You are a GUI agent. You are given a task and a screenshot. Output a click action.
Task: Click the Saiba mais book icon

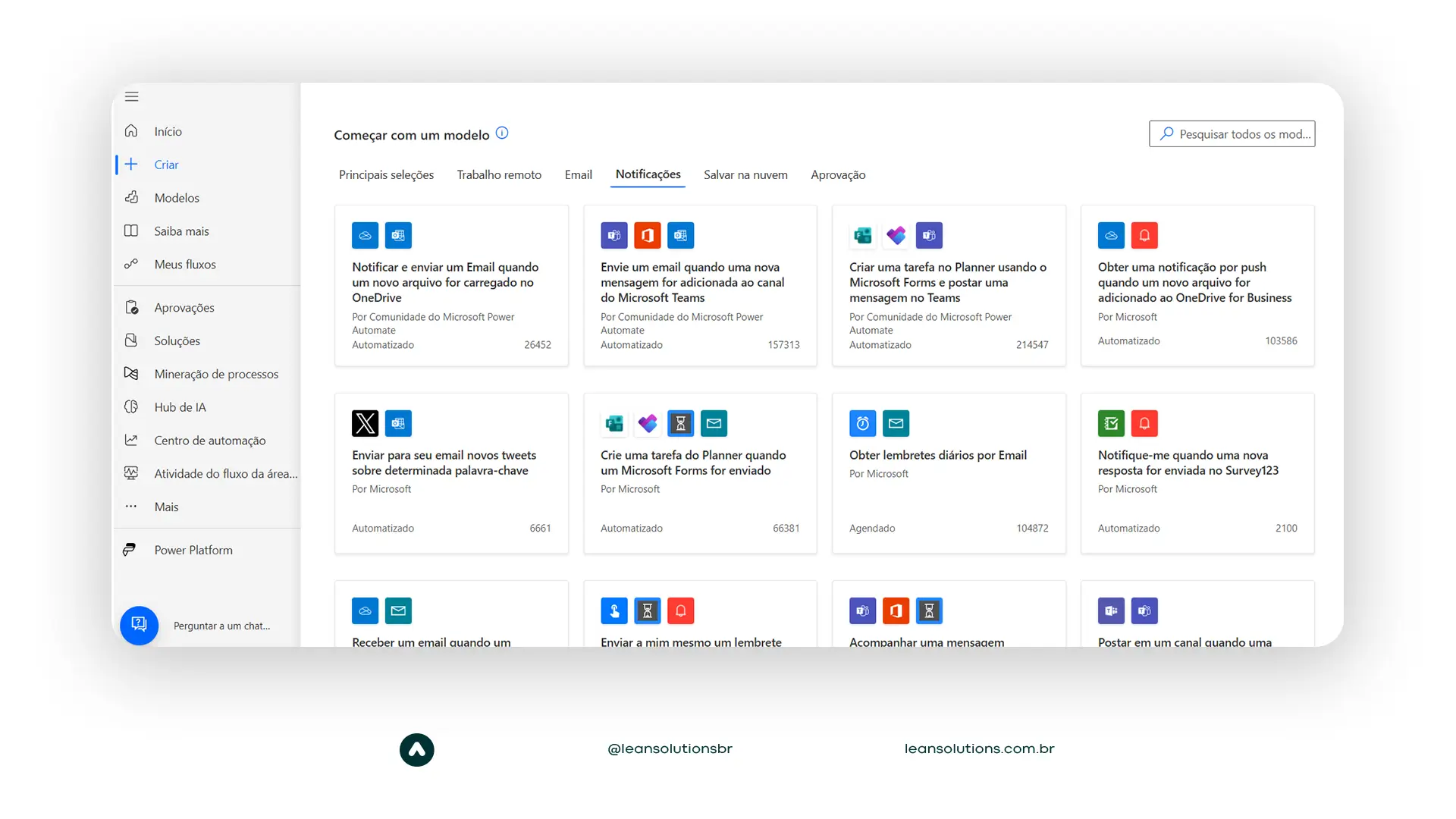(x=131, y=231)
